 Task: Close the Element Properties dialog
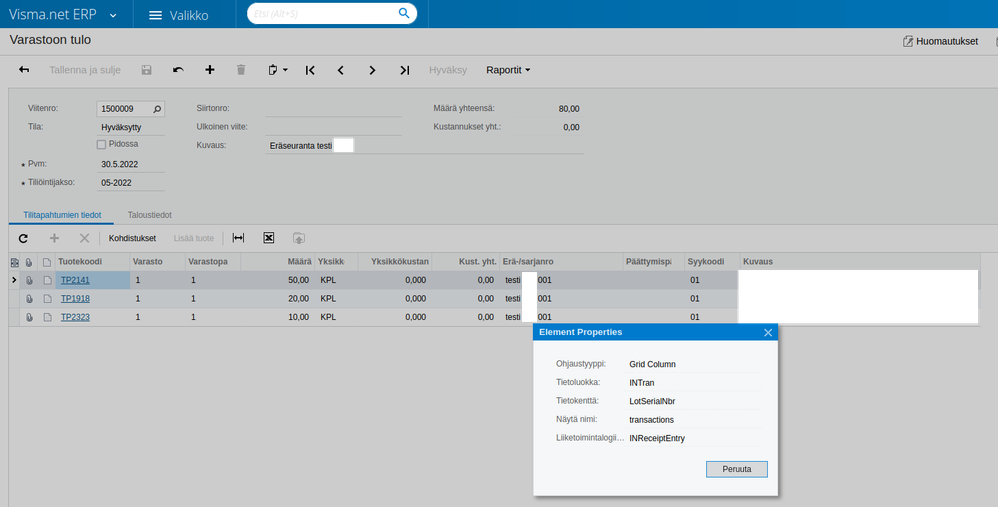768,332
